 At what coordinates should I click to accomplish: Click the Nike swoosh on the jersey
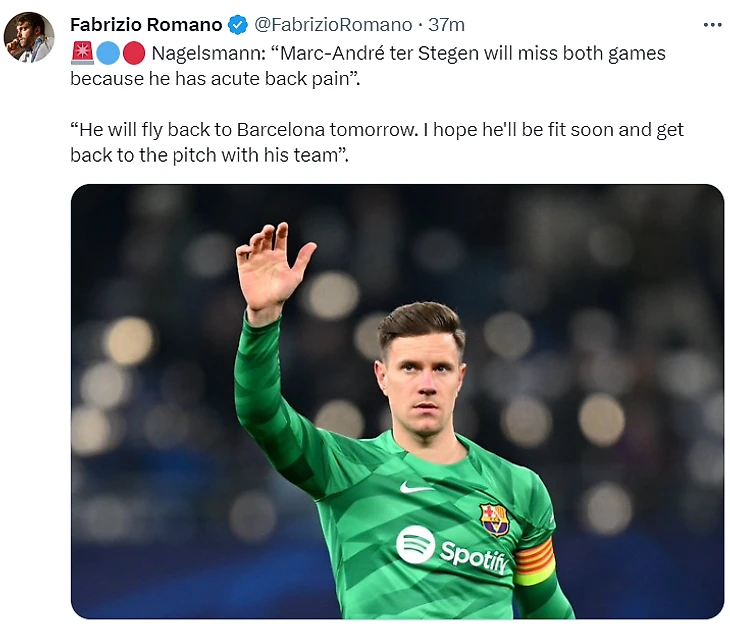tap(416, 487)
